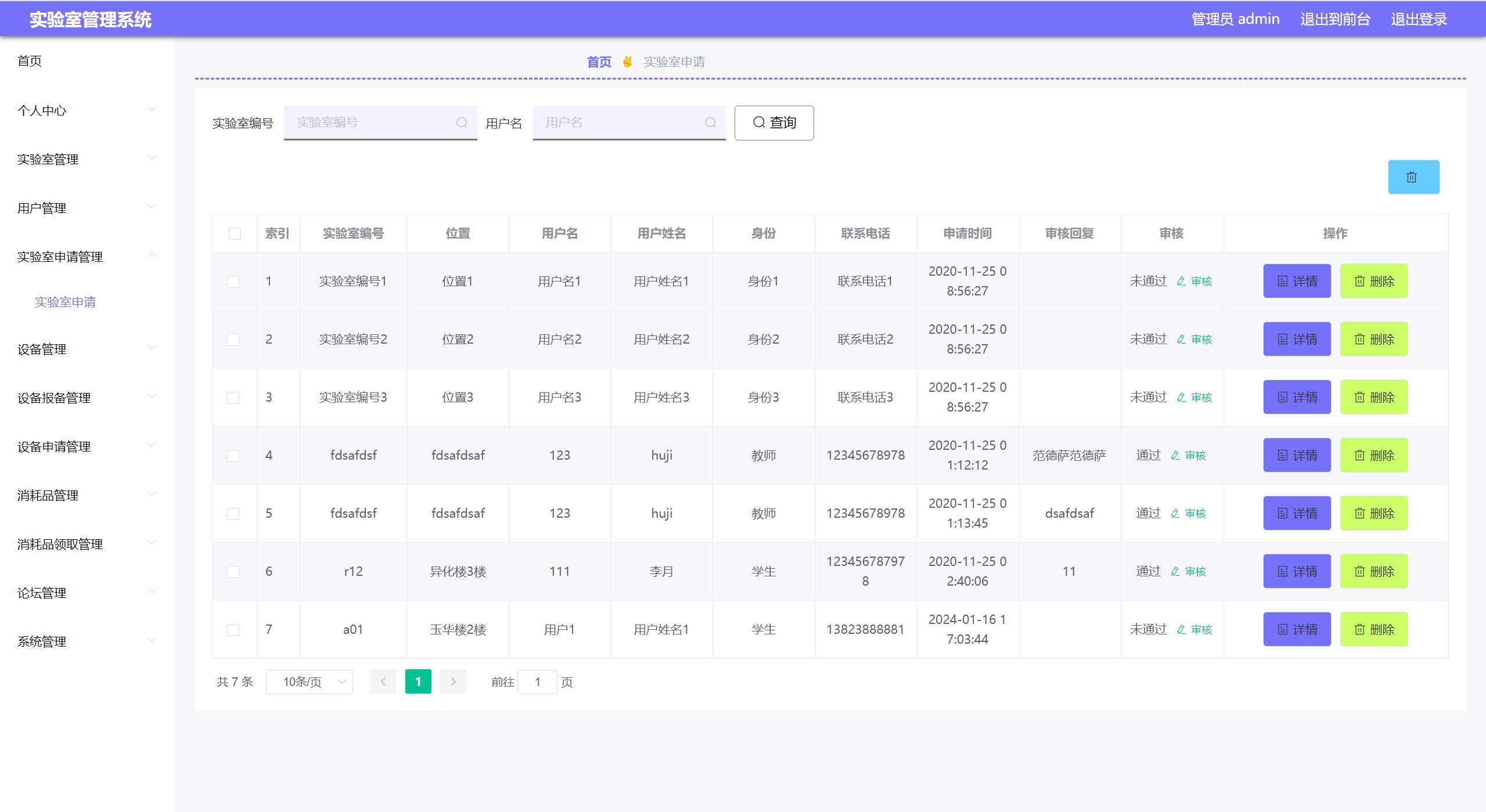Select 实验室申请 submenu item in sidebar
The image size is (1486, 812).
65,302
